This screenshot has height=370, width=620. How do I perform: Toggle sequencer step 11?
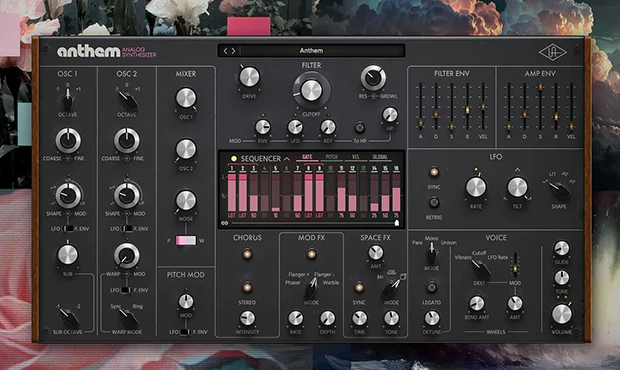pyautogui.click(x=341, y=168)
